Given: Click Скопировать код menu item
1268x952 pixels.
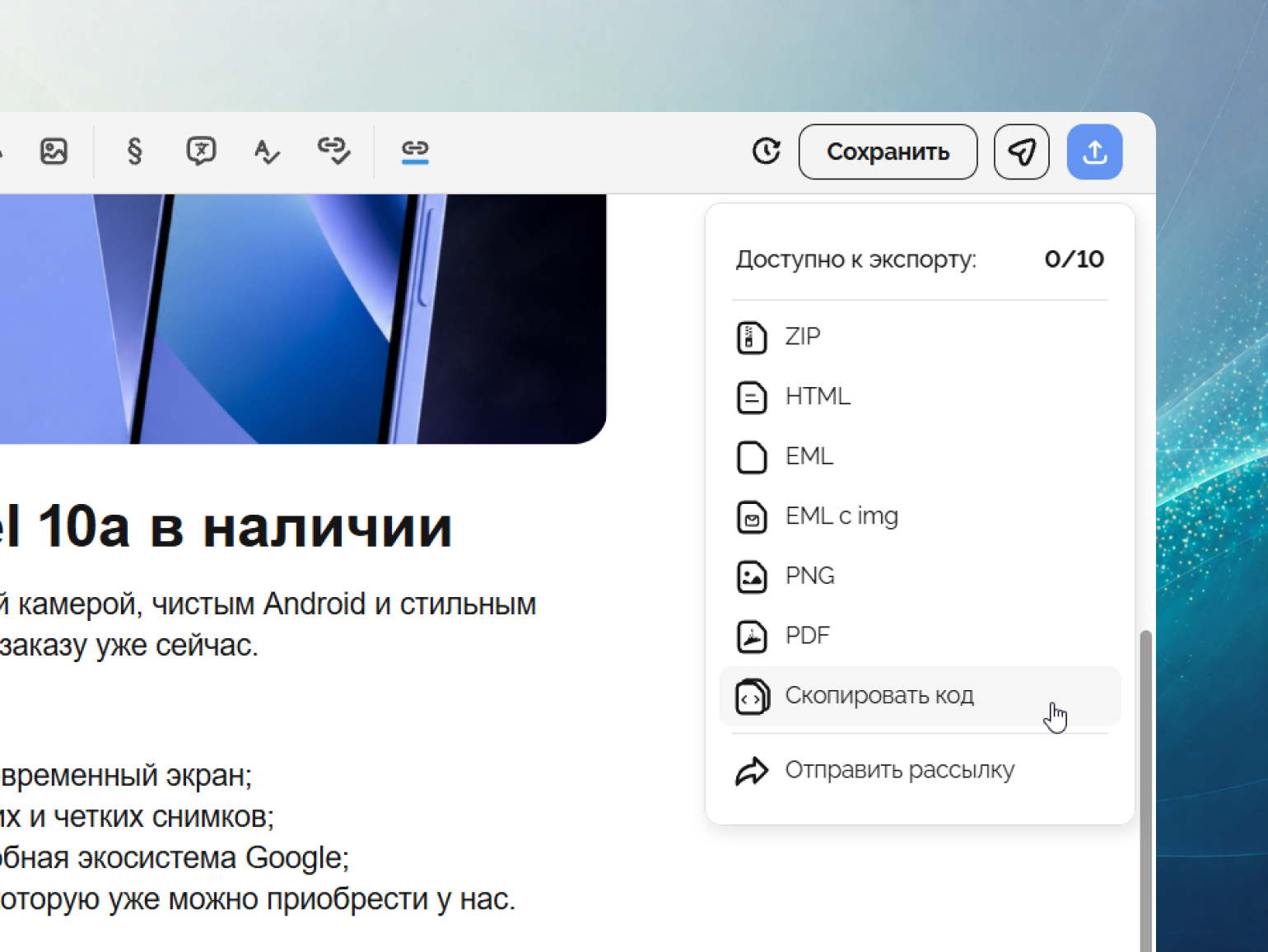Looking at the screenshot, I should pos(920,696).
